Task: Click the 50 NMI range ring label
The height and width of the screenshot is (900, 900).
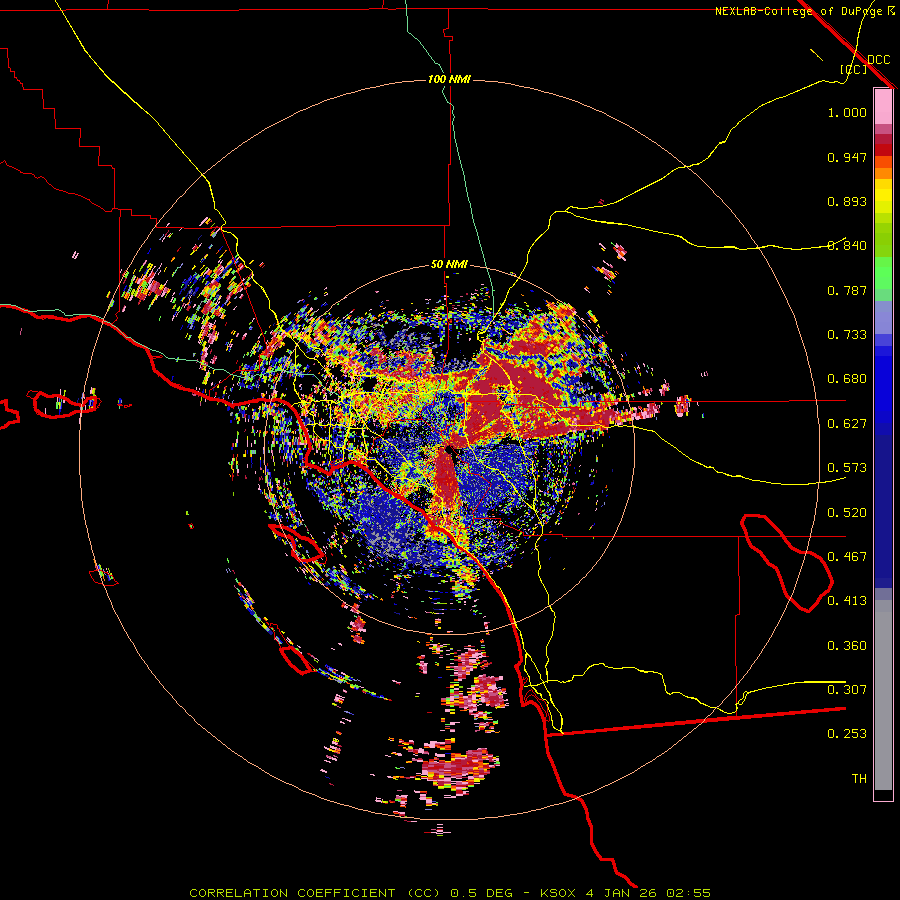Action: (449, 265)
